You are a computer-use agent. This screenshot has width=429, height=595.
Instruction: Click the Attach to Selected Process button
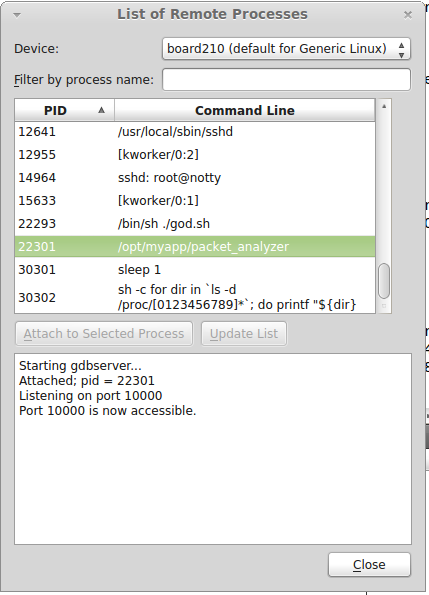(104, 334)
